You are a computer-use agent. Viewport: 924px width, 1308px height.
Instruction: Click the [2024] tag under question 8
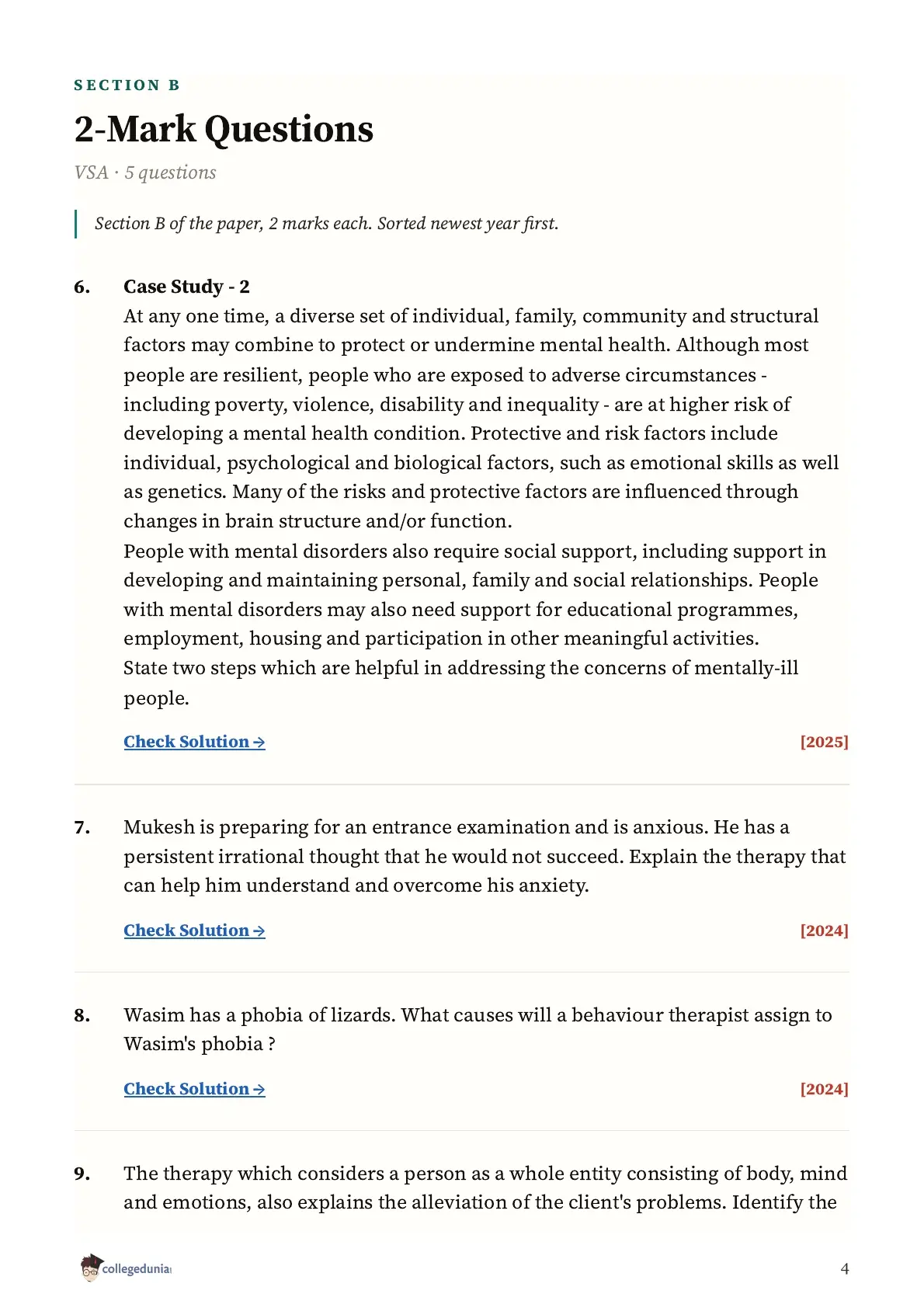(x=824, y=1089)
